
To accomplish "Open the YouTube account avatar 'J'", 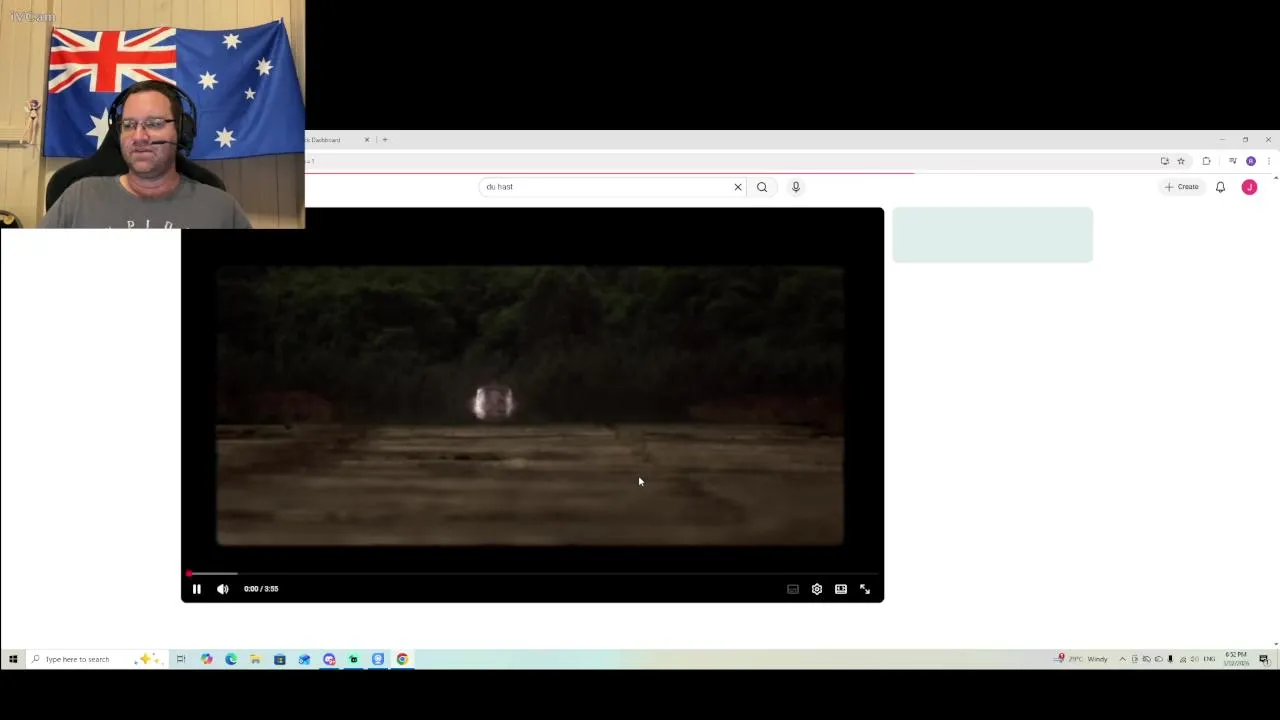I will (x=1249, y=187).
